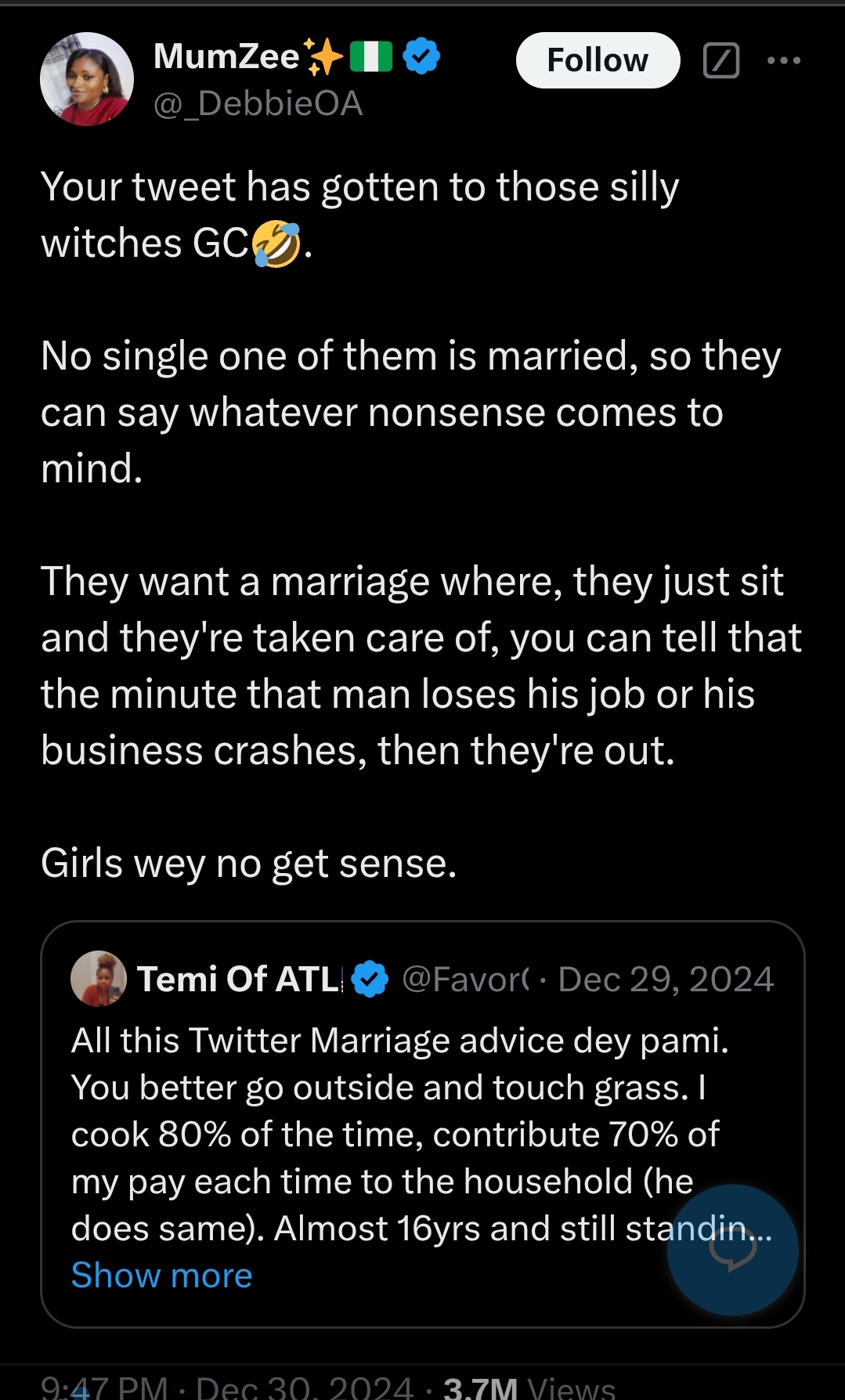Tap MumZee's blue verified badge
The image size is (845, 1400).
pos(421,56)
